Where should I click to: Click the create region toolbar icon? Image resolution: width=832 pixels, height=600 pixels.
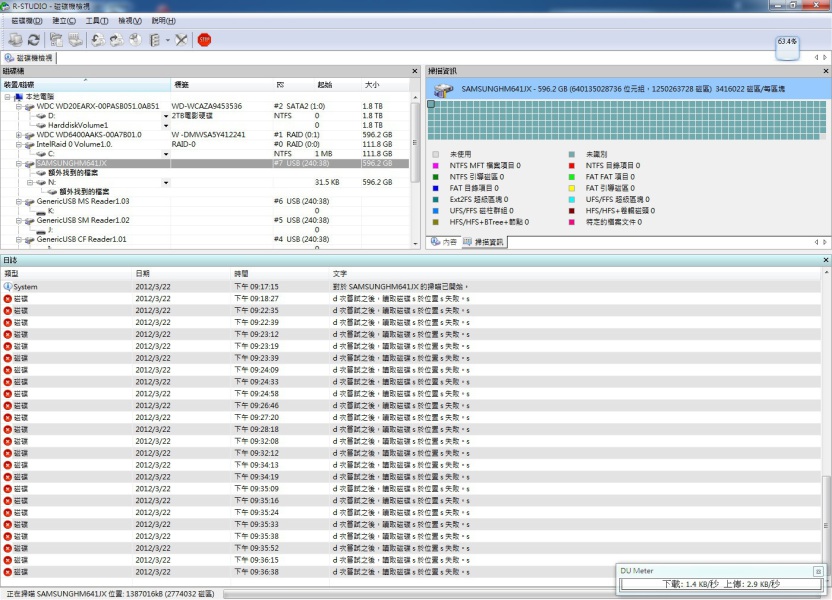[x=136, y=40]
